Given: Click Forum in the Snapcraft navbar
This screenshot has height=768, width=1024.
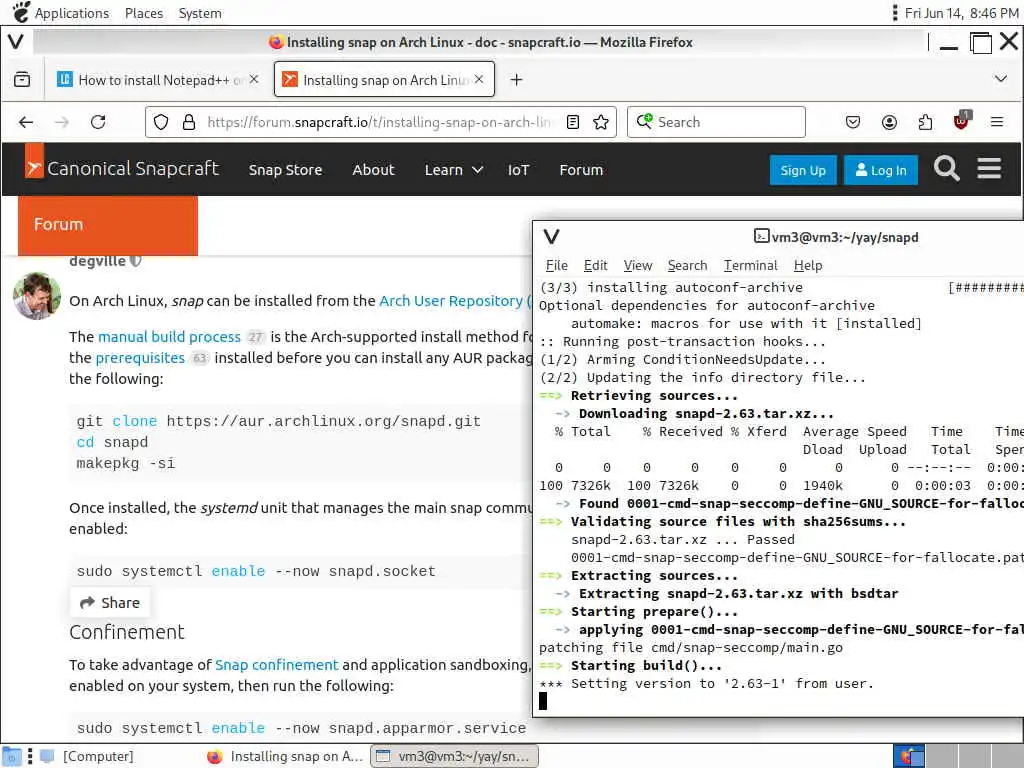Looking at the screenshot, I should click(581, 170).
